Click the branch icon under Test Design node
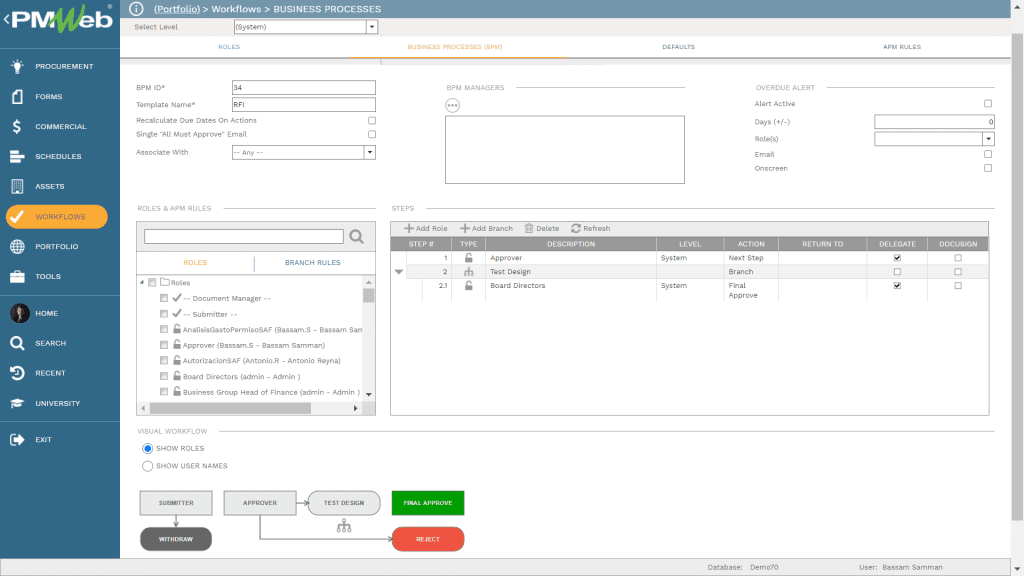 (x=344, y=526)
